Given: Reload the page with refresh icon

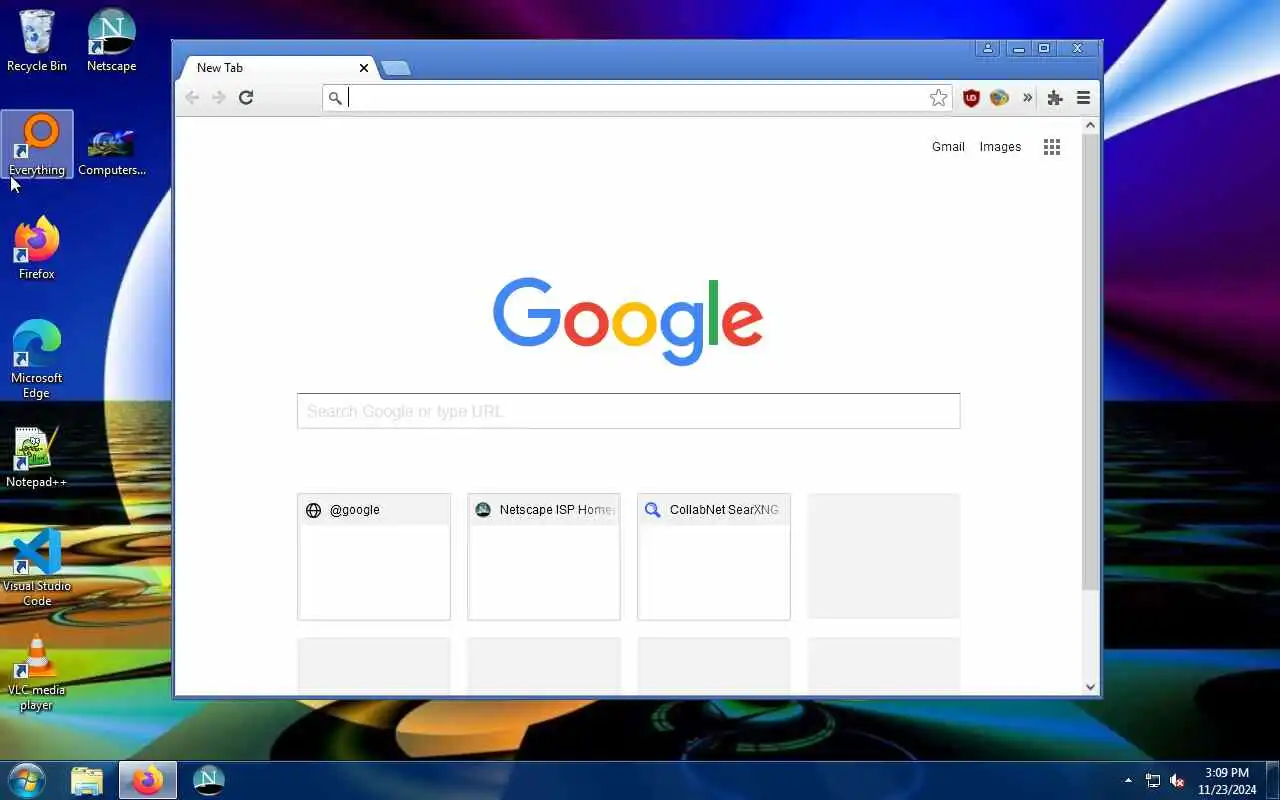Looking at the screenshot, I should coord(246,97).
